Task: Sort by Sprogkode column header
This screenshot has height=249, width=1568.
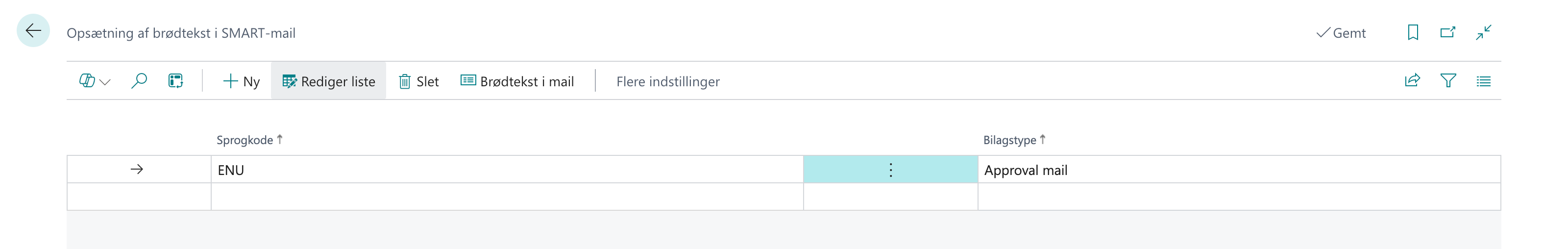Action: pos(245,140)
